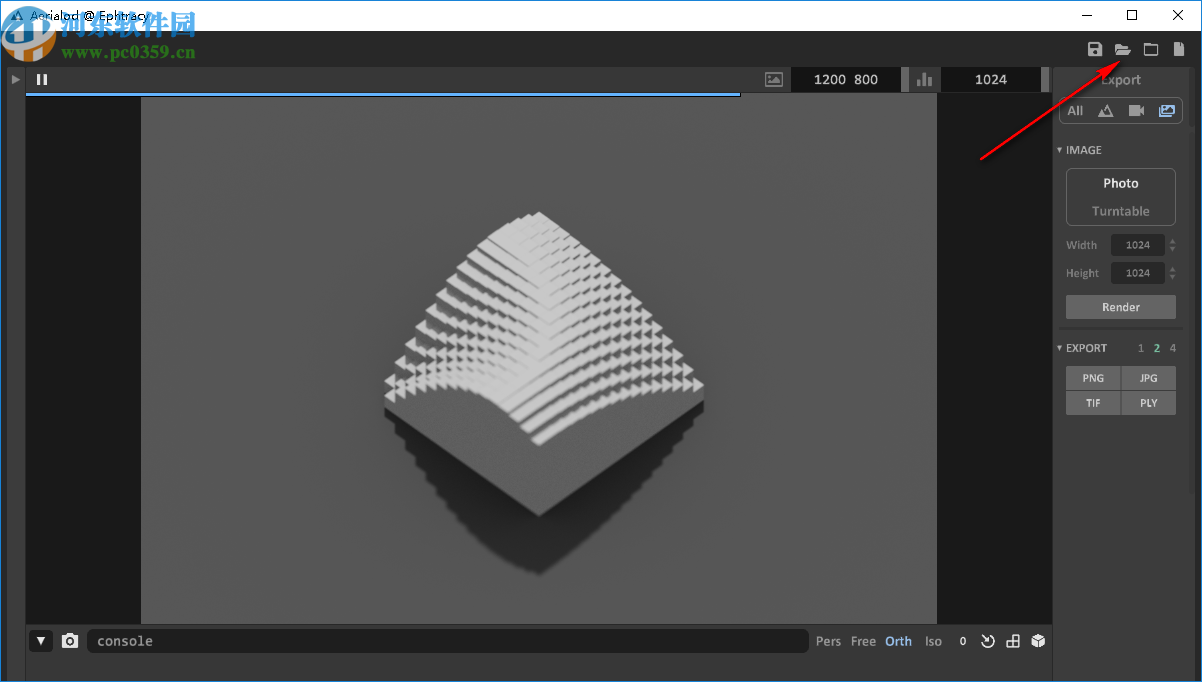Toggle the Iso camera mode
1202x682 pixels.
coord(933,641)
